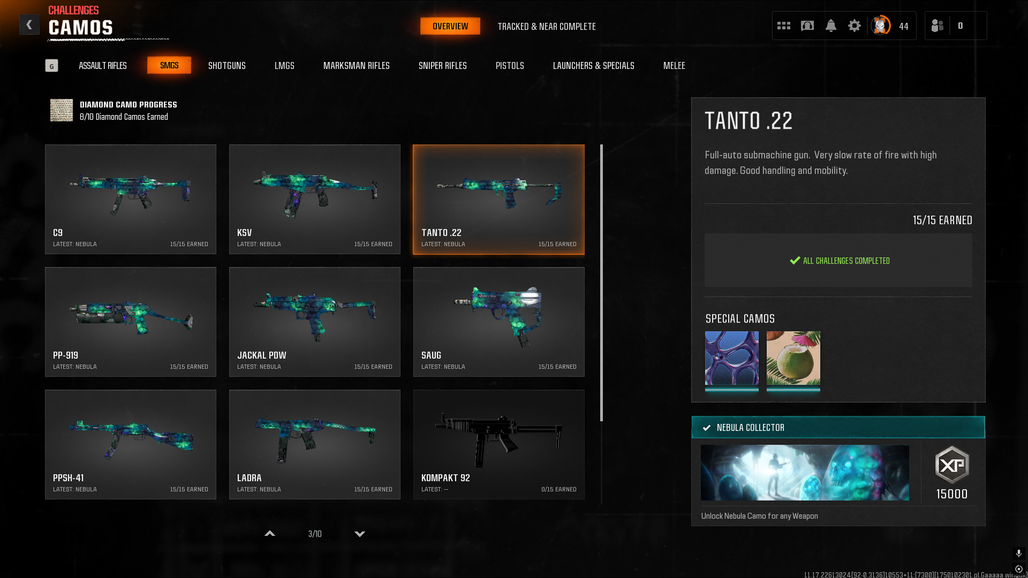The width and height of the screenshot is (1028, 578).
Task: Click the Diamond Camo Progress icon
Action: tap(62, 110)
